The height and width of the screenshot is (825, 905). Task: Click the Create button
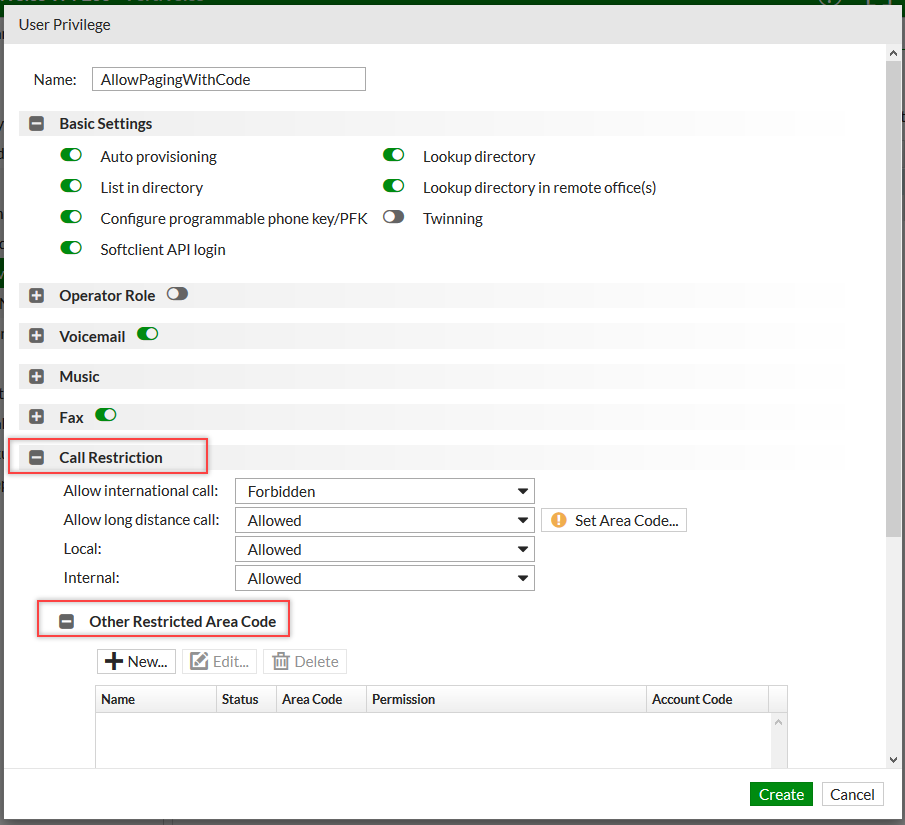click(x=781, y=794)
